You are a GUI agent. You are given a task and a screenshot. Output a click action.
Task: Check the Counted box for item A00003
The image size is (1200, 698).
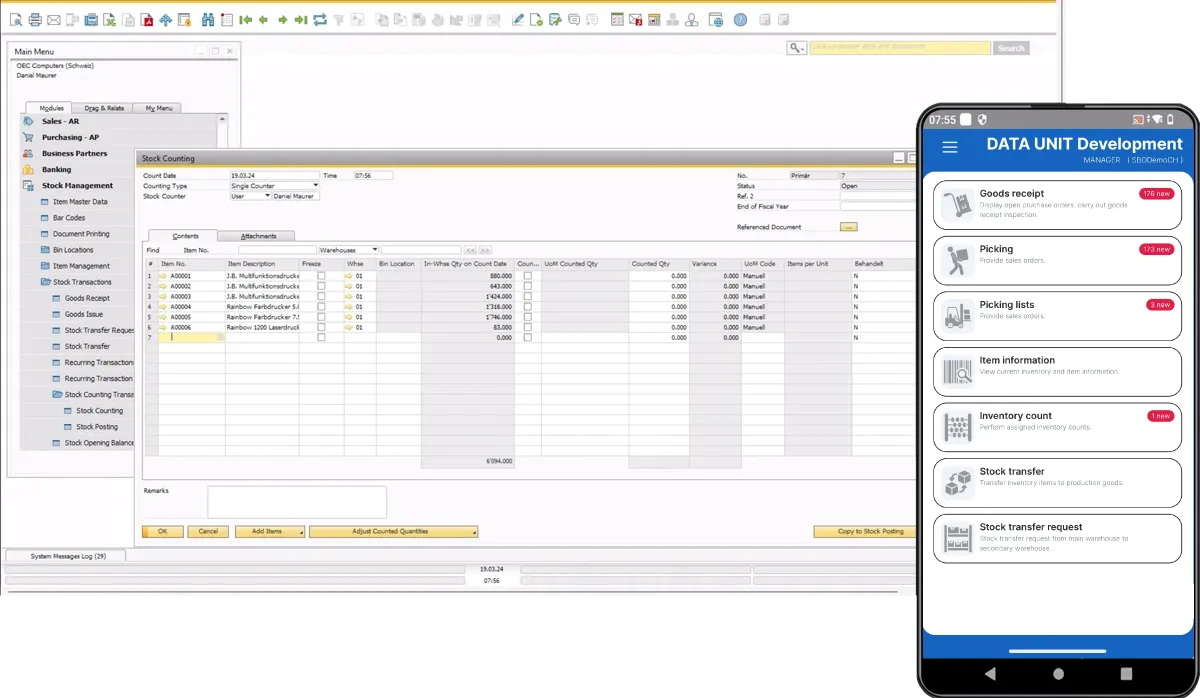528,297
